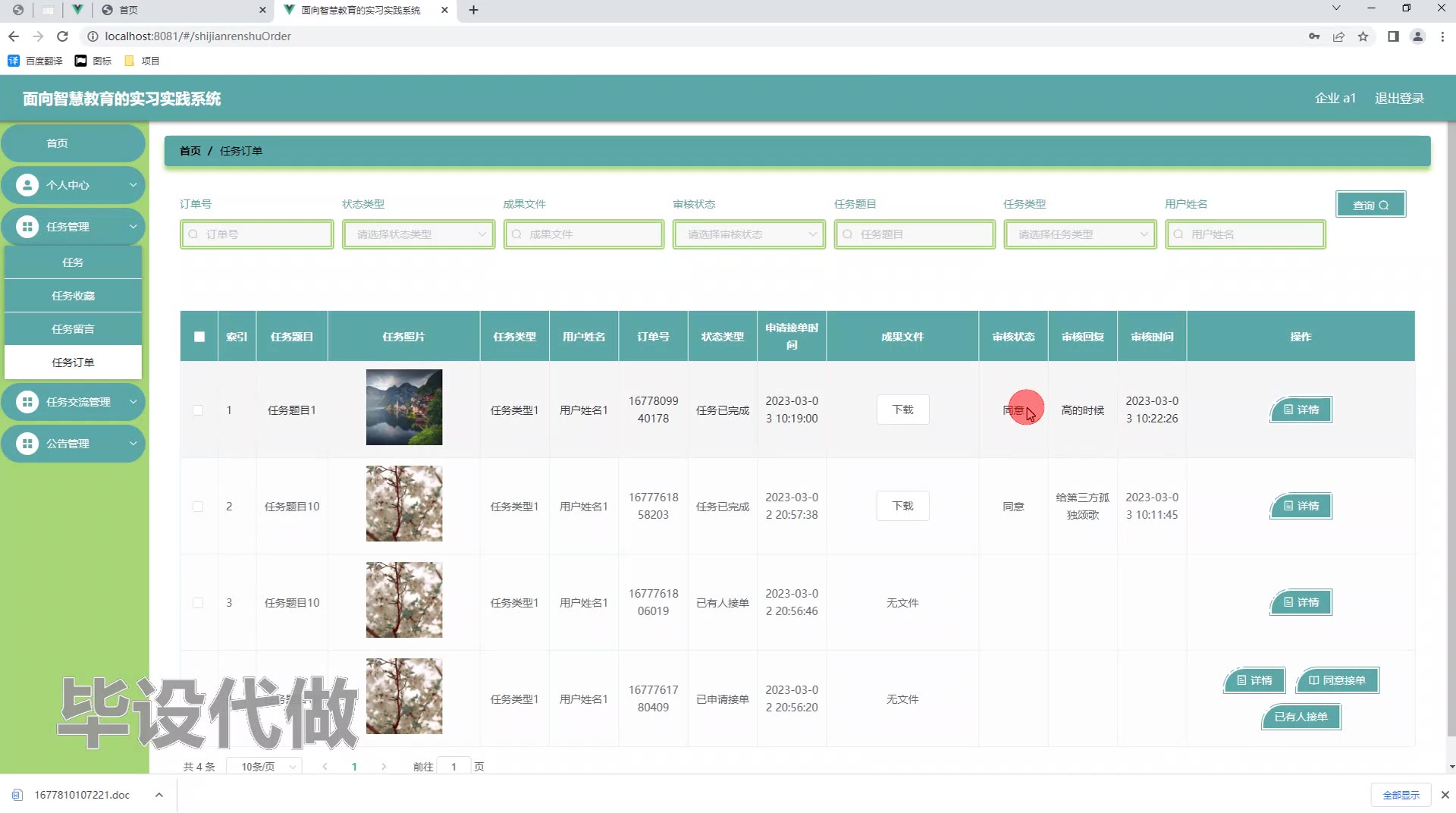Click 同意接单 button
The width and height of the screenshot is (1456, 813).
pos(1337,680)
